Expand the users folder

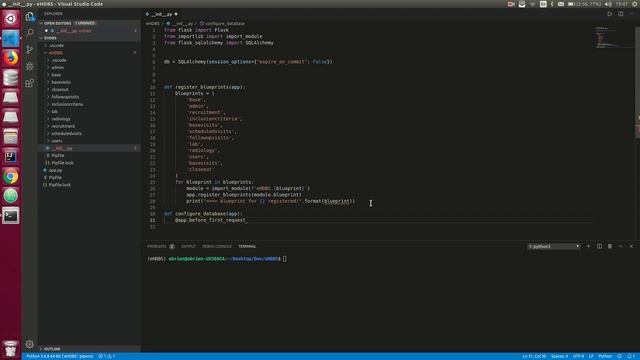[57, 141]
